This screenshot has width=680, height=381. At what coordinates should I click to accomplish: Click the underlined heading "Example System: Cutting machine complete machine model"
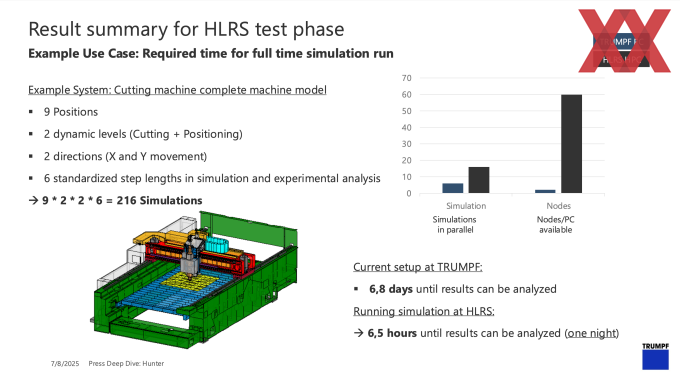177,90
